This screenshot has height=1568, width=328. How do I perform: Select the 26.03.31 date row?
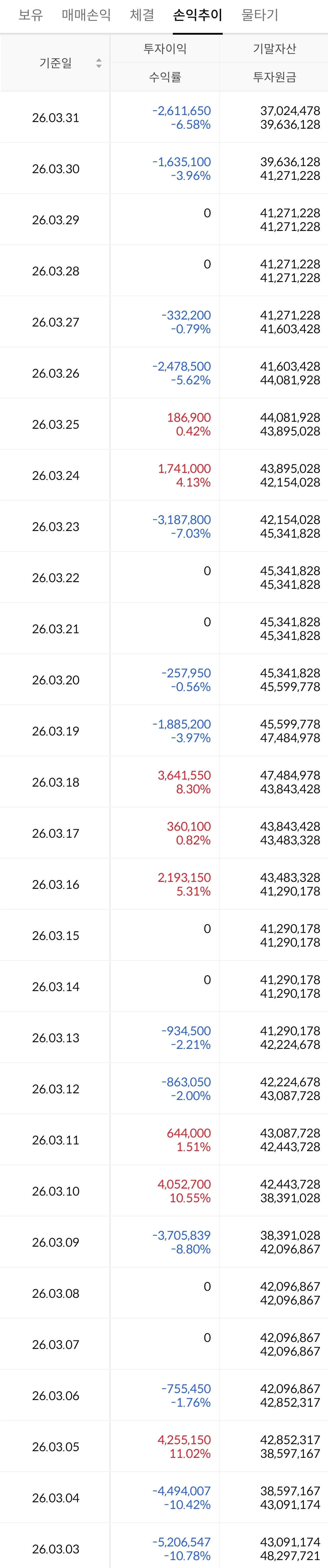[55, 118]
